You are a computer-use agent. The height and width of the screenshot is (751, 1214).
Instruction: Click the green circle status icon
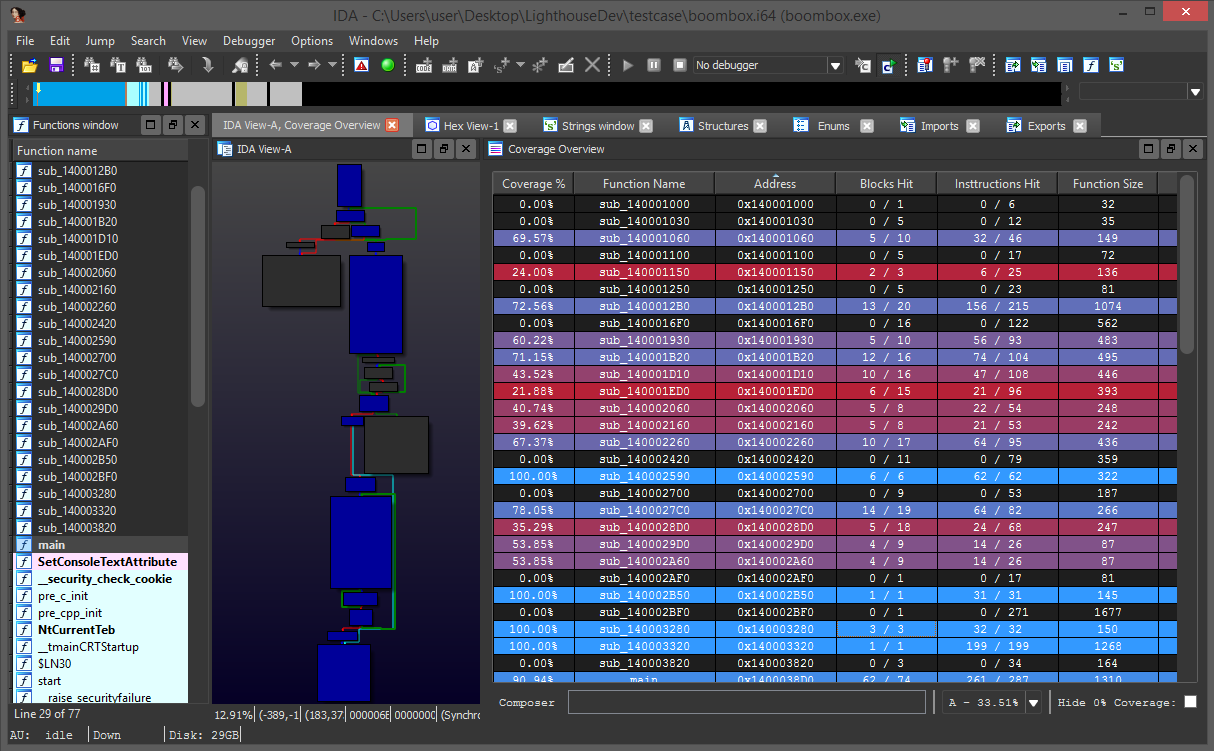tap(388, 65)
